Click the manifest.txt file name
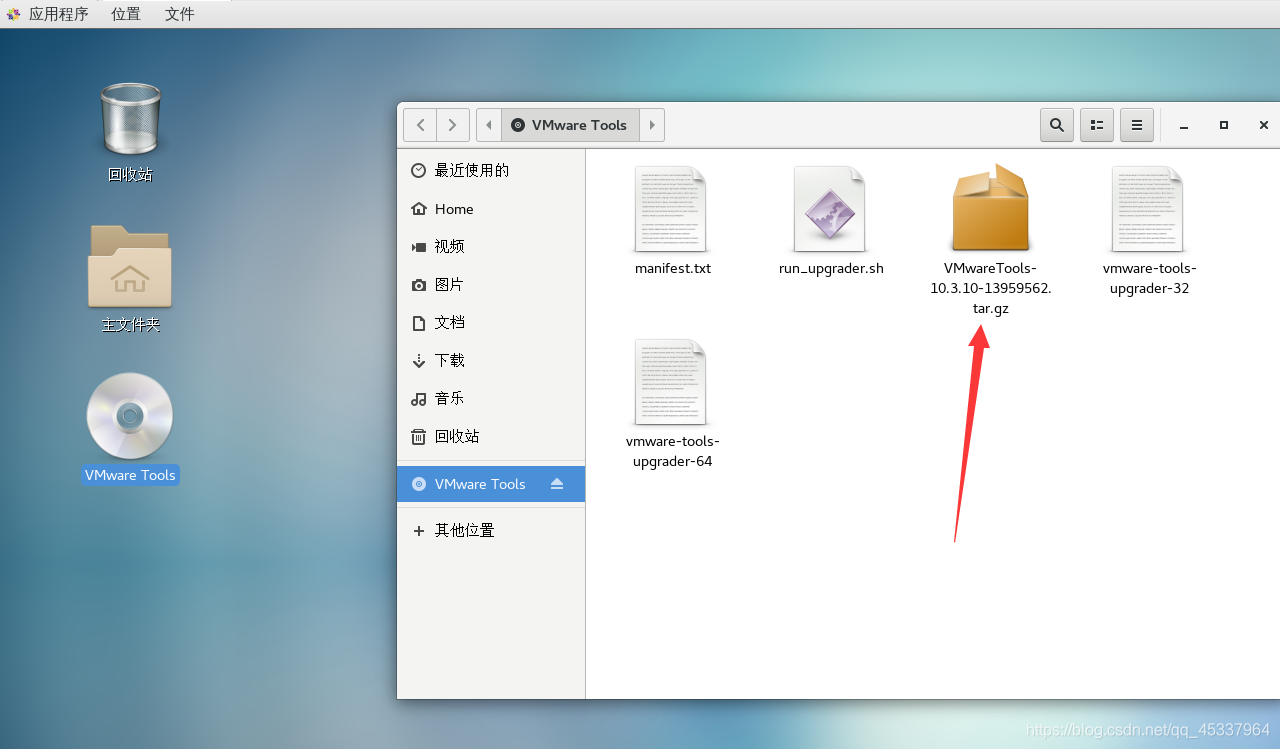This screenshot has width=1280, height=749. [673, 269]
